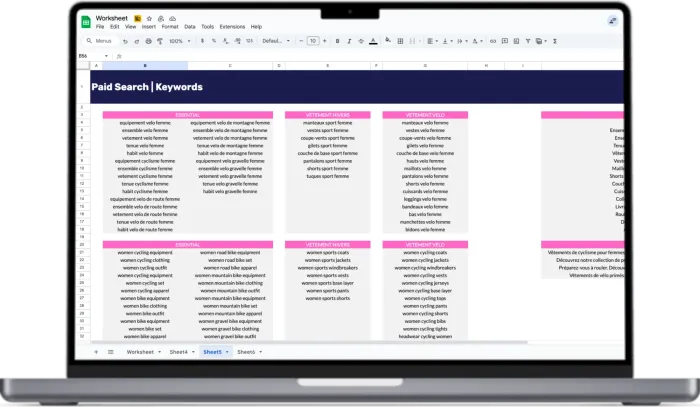The image size is (700, 407).
Task: Open text rotation dropdown
Action: tap(477, 41)
